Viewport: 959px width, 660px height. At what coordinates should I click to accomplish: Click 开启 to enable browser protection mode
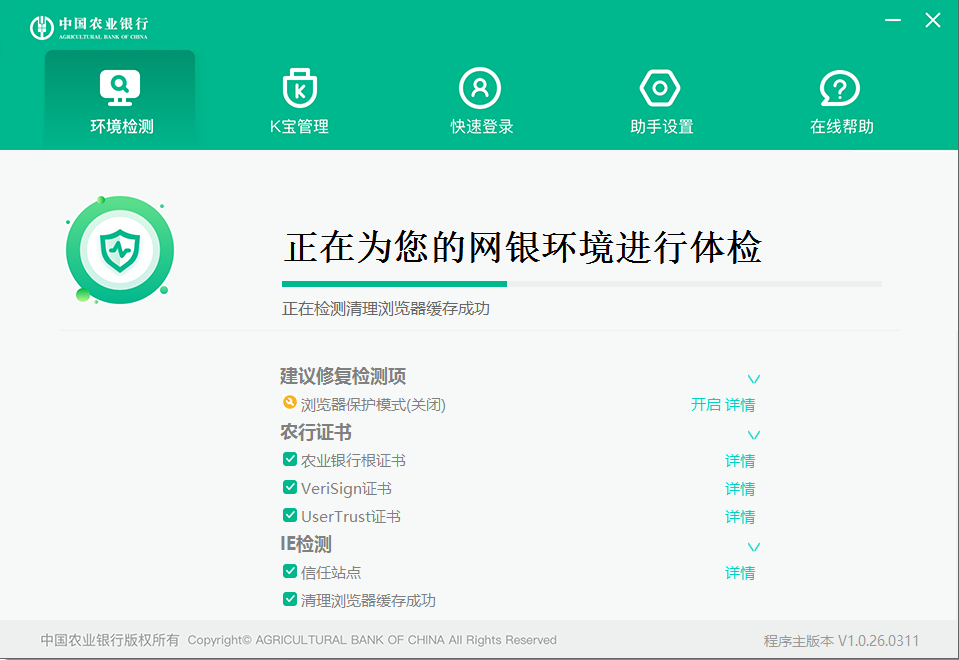coord(706,405)
